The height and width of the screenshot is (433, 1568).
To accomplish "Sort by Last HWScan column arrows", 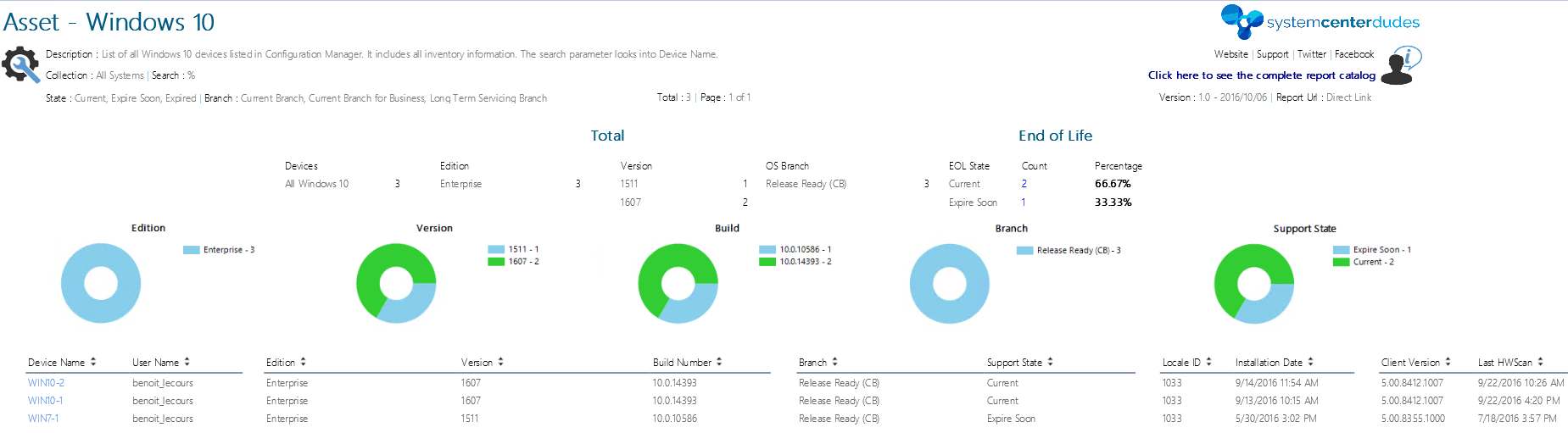I will 1540,362.
